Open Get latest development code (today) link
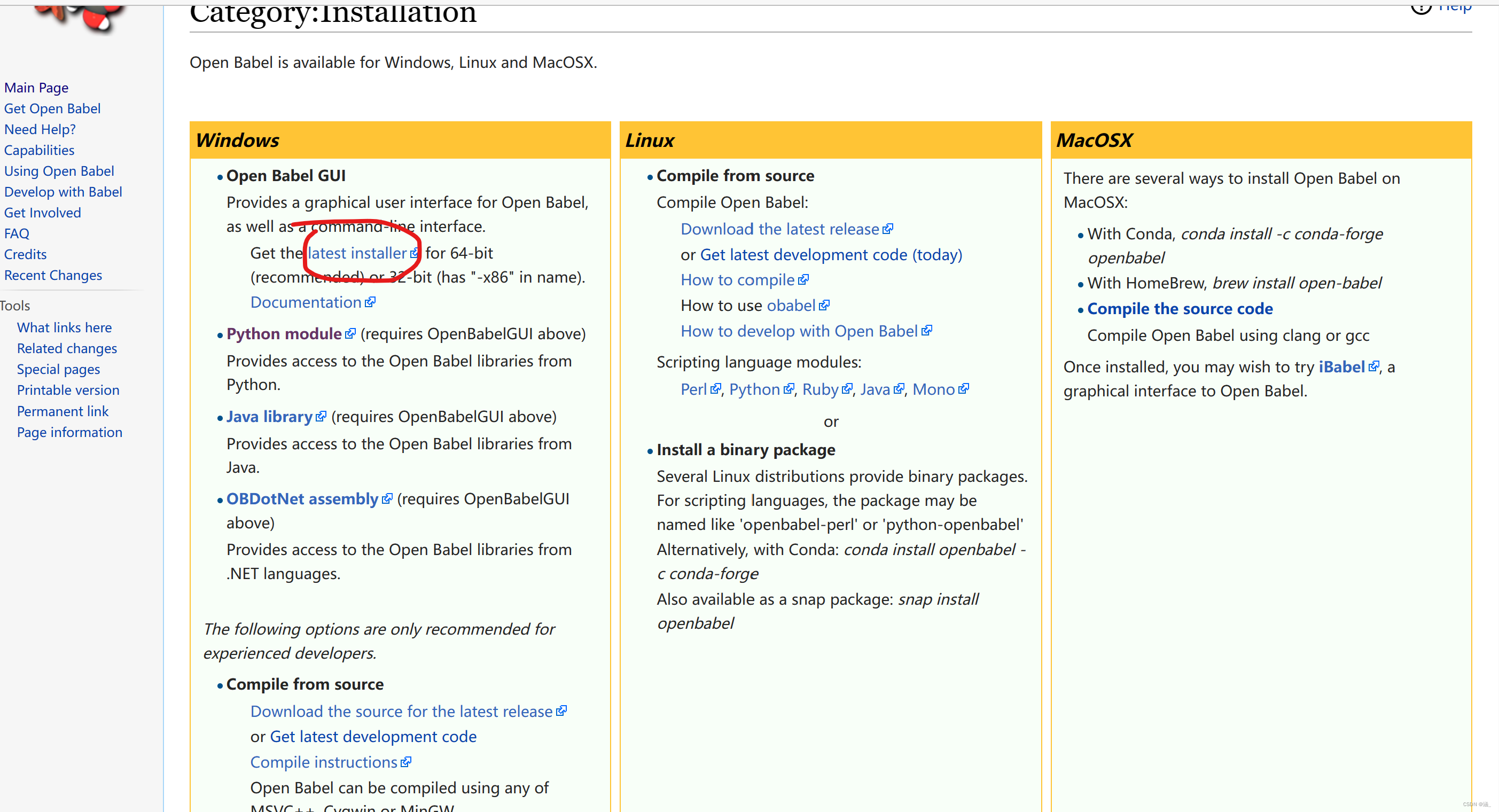 click(830, 254)
